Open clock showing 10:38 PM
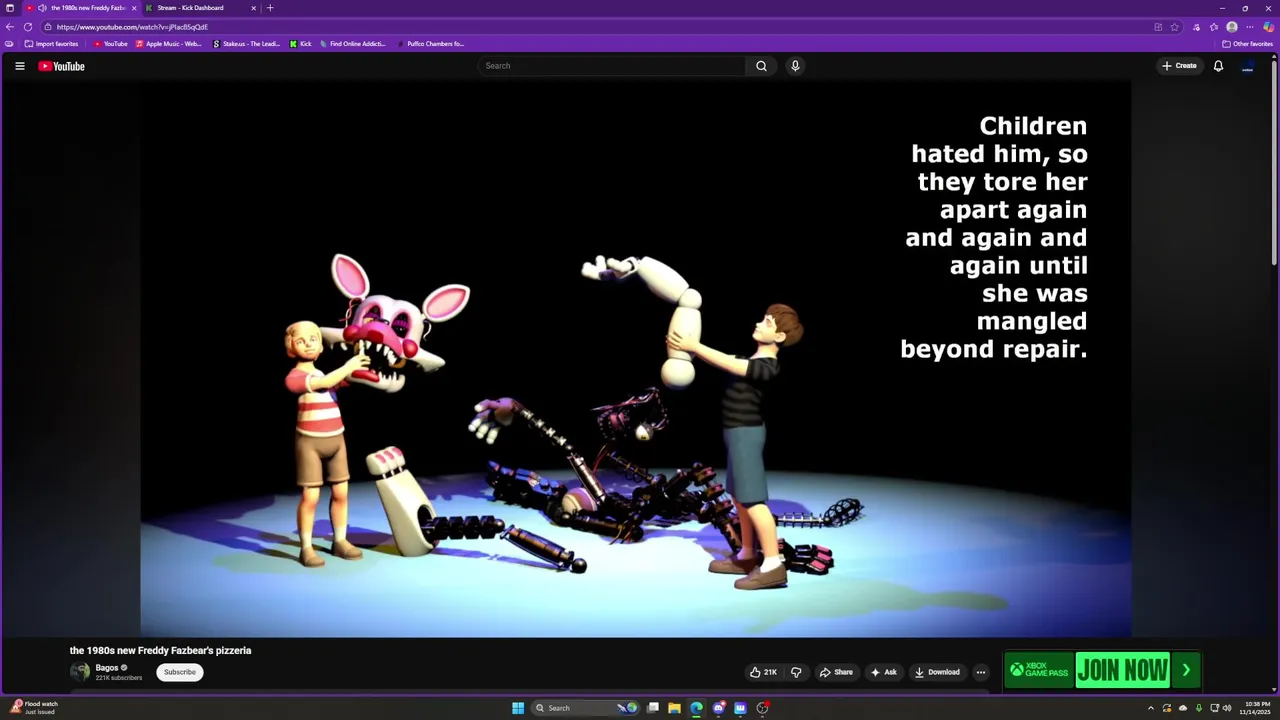Viewport: 1280px width, 720px height. point(1257,708)
